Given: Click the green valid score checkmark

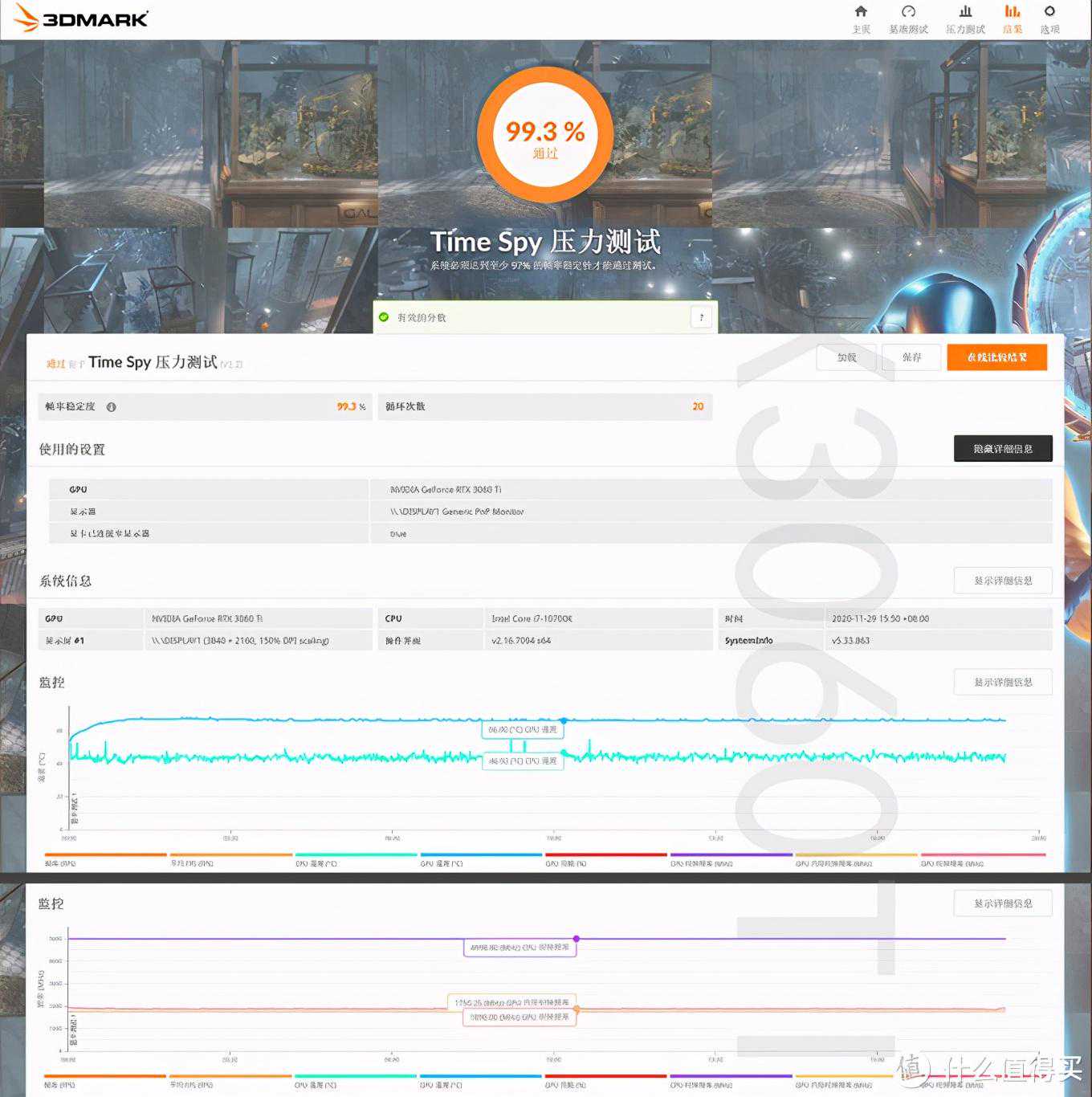Looking at the screenshot, I should 384,317.
